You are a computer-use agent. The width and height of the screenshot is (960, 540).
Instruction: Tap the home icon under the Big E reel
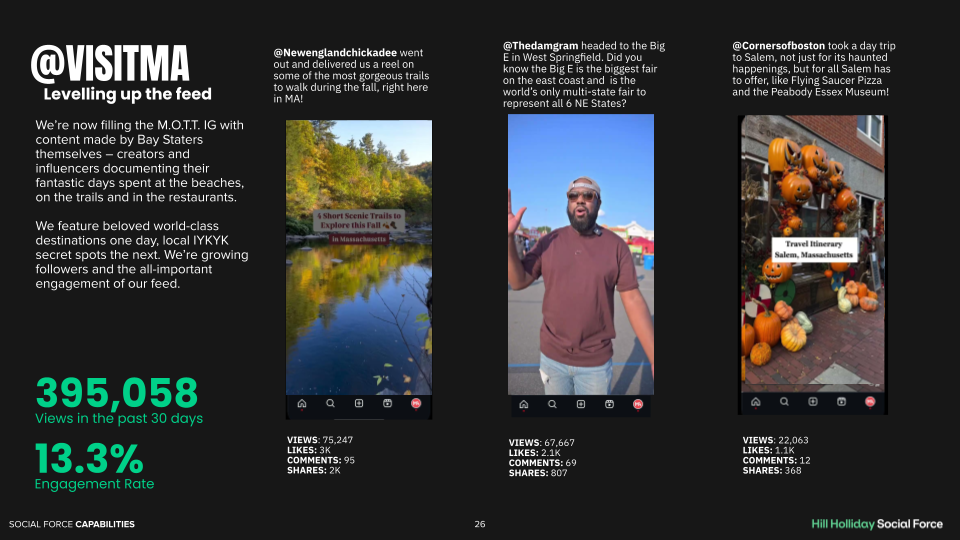523,404
